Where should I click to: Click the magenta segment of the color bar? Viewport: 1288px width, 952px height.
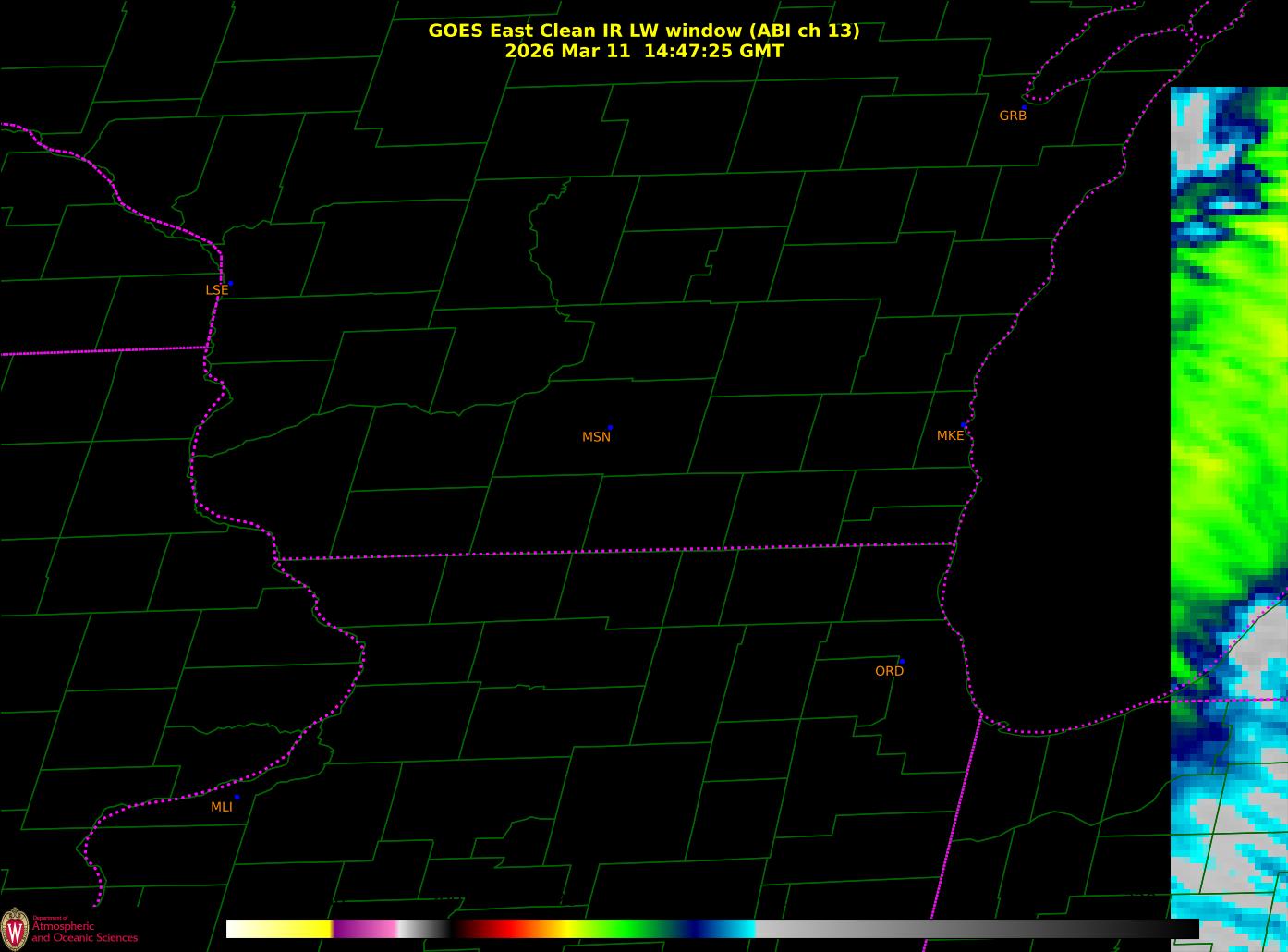(x=365, y=929)
